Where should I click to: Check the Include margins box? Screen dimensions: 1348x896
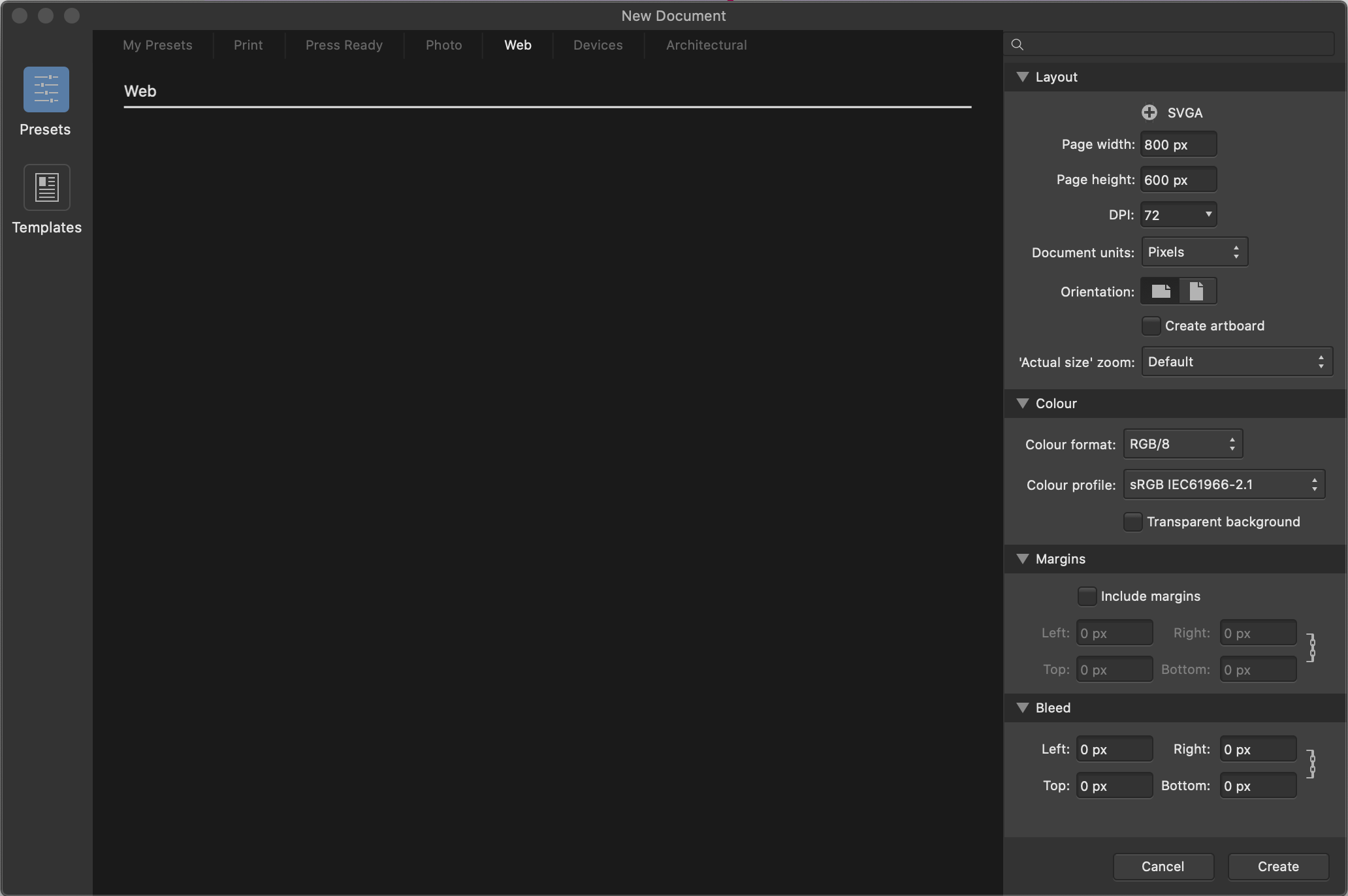pyautogui.click(x=1087, y=596)
